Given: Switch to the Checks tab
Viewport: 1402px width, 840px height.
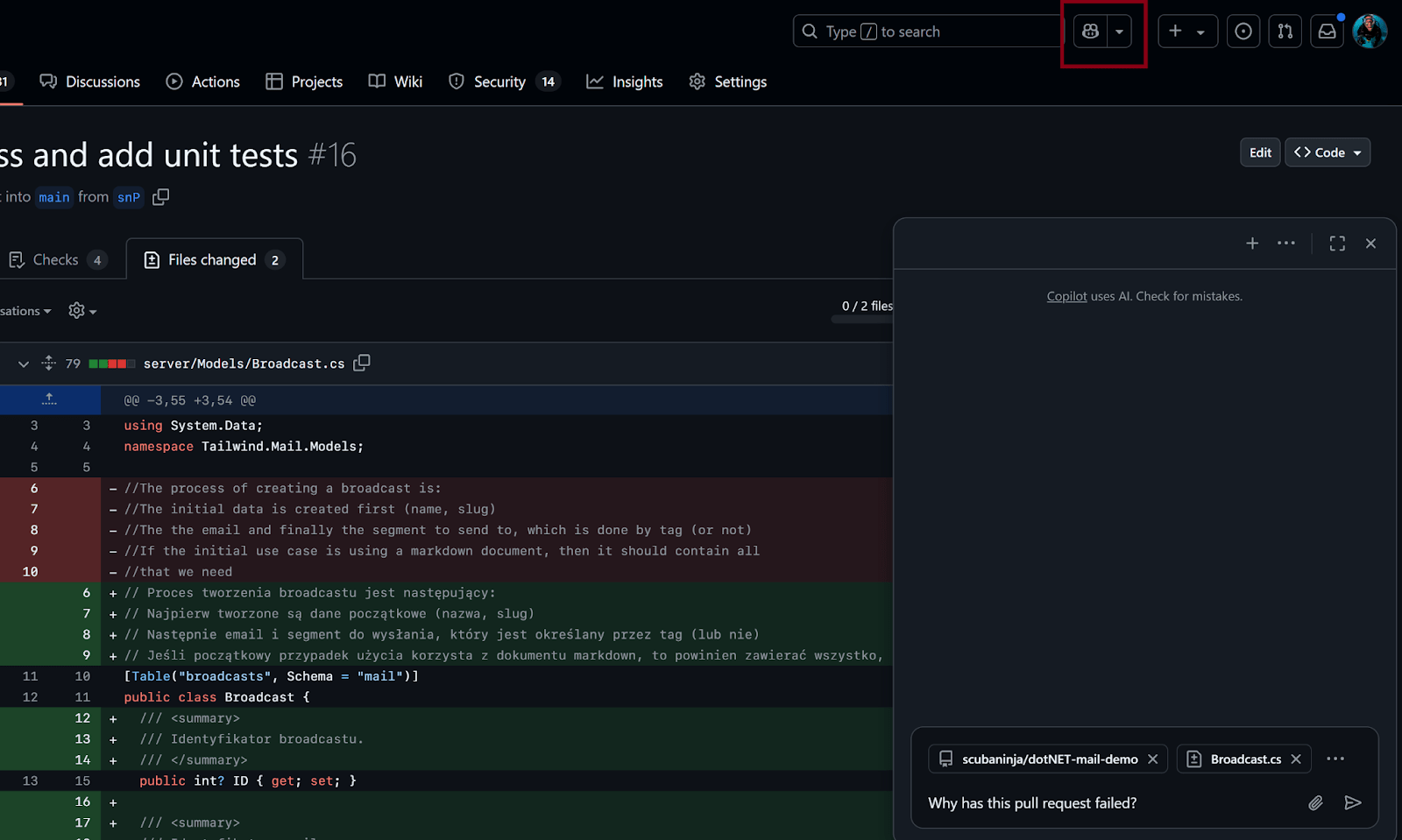Looking at the screenshot, I should (x=54, y=258).
